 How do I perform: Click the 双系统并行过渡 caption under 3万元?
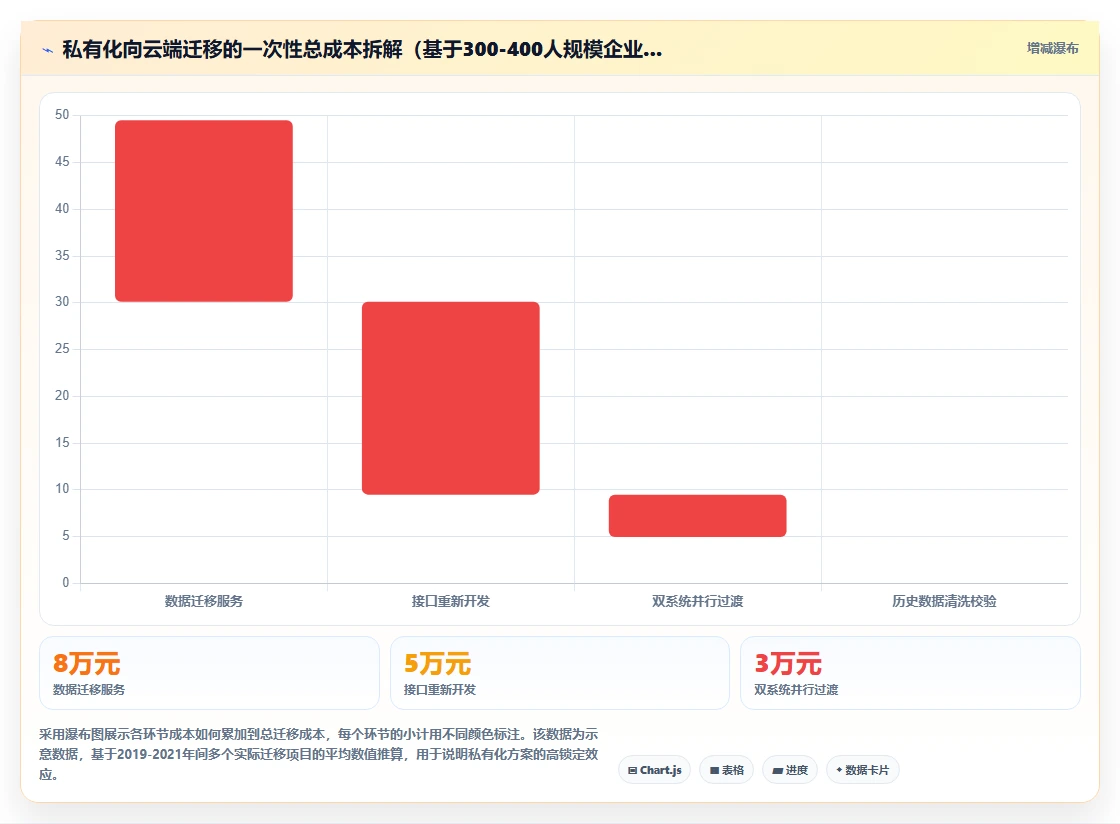(x=796, y=690)
